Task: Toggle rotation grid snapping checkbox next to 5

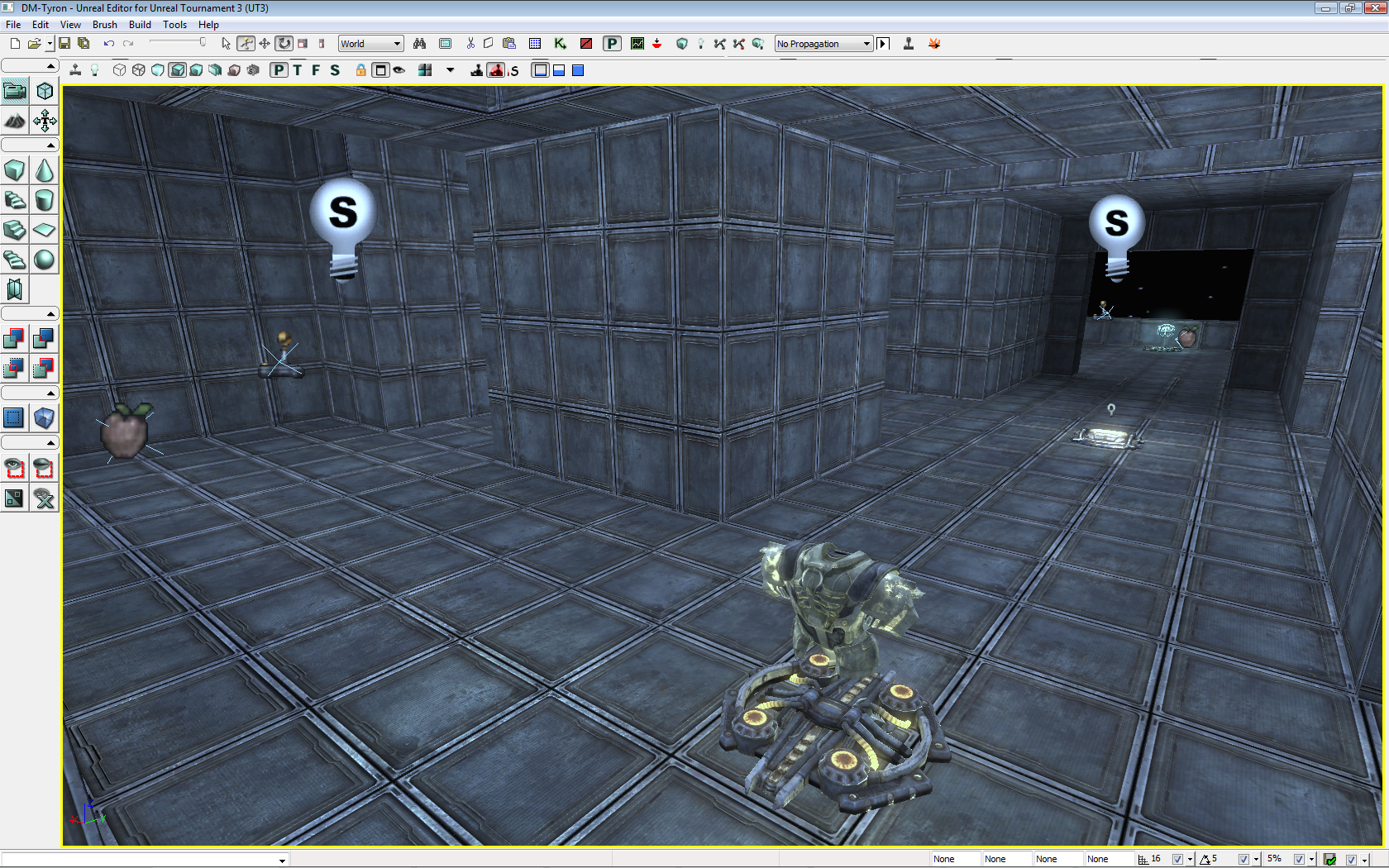Action: point(1243,859)
